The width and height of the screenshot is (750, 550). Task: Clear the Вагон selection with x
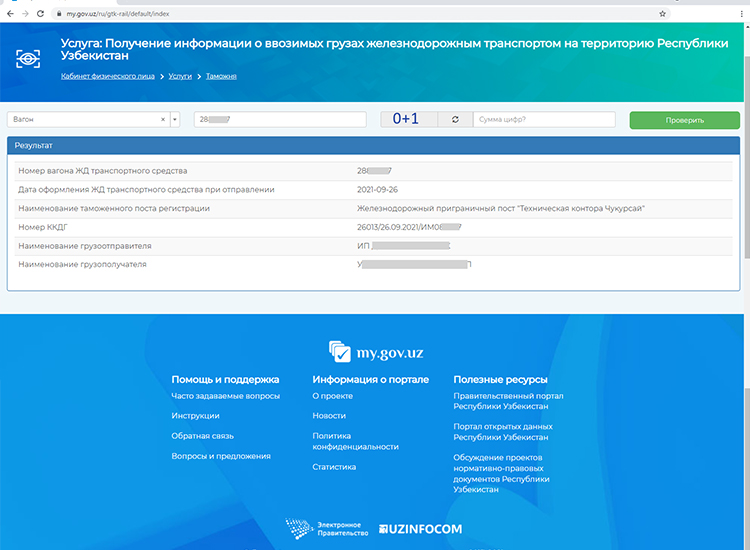[x=163, y=120]
